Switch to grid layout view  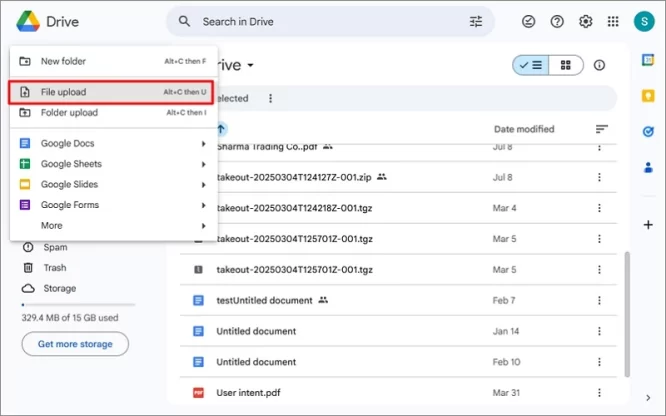click(566, 65)
